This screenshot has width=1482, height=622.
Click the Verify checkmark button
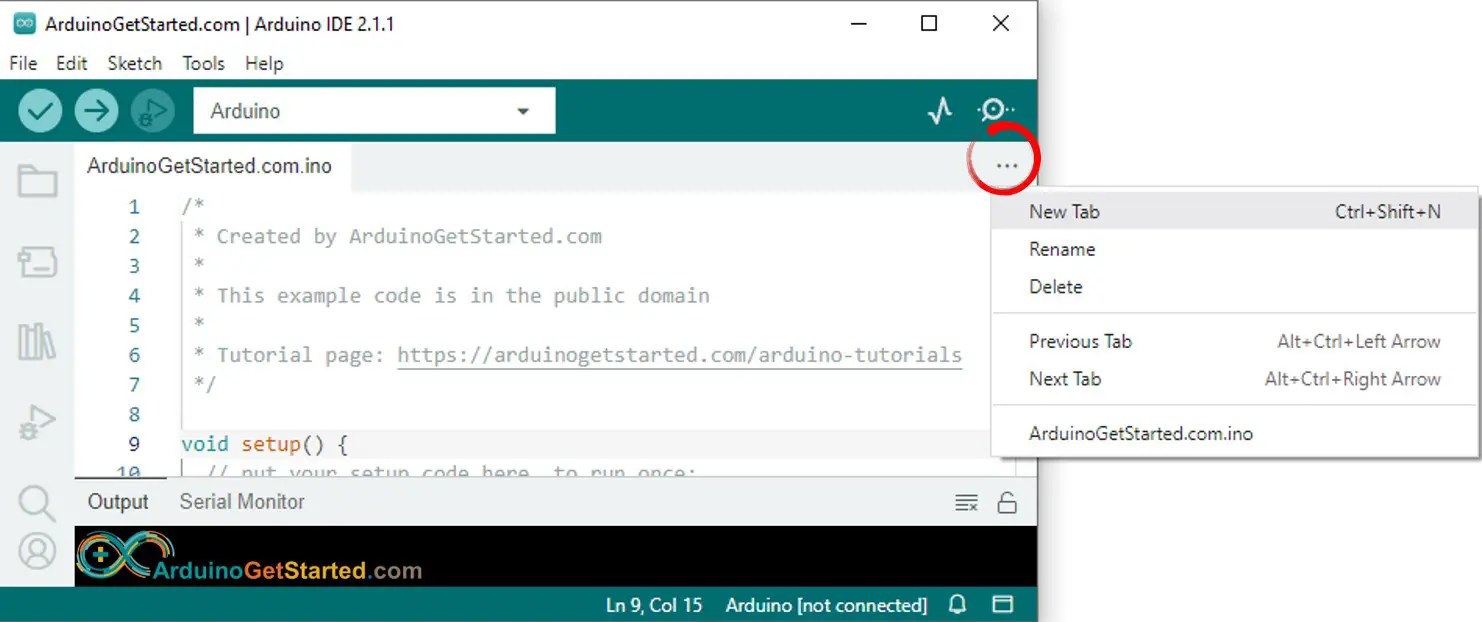40,111
